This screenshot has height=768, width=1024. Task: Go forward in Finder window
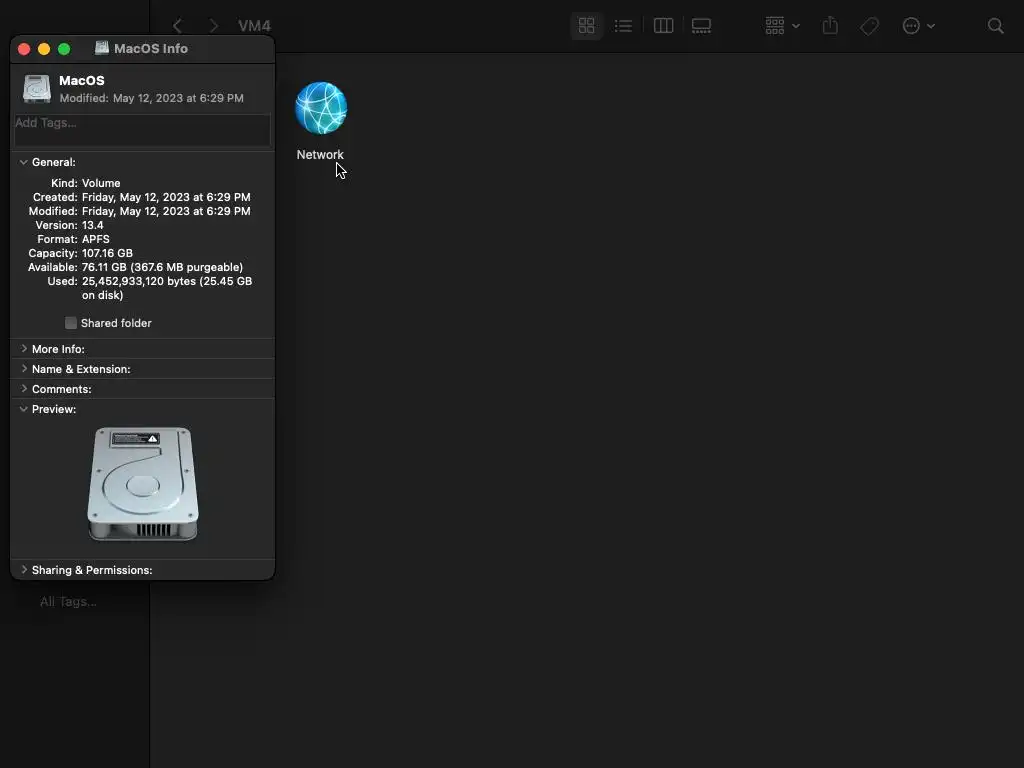[214, 26]
